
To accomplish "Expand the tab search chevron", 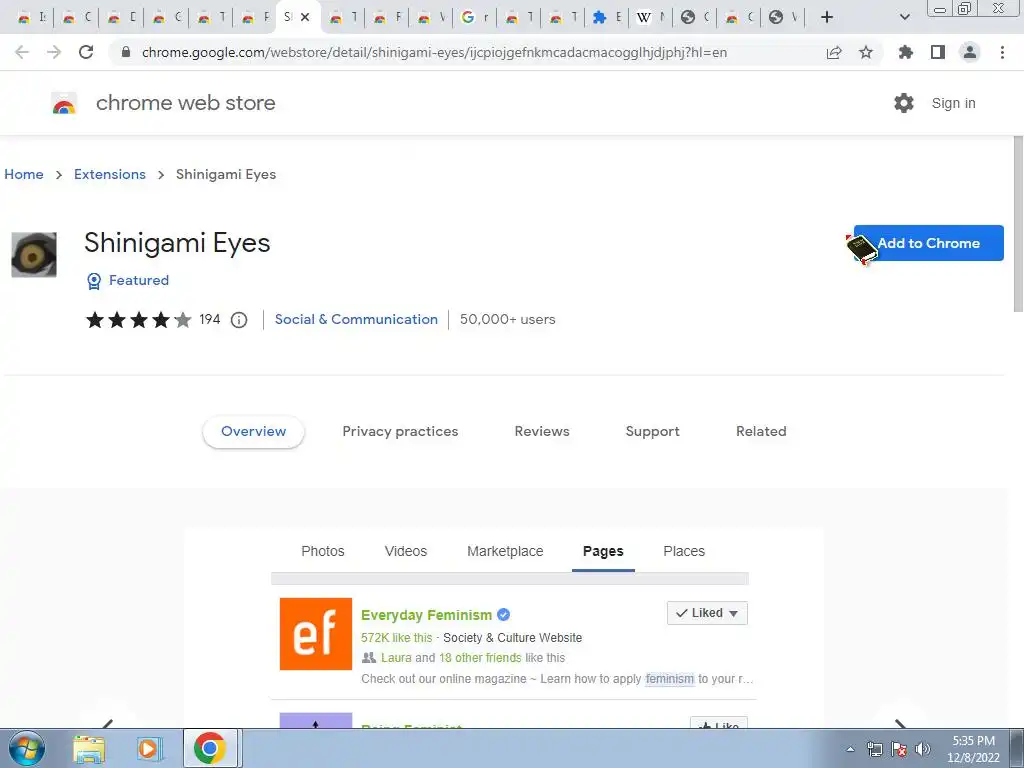I will pyautogui.click(x=904, y=17).
